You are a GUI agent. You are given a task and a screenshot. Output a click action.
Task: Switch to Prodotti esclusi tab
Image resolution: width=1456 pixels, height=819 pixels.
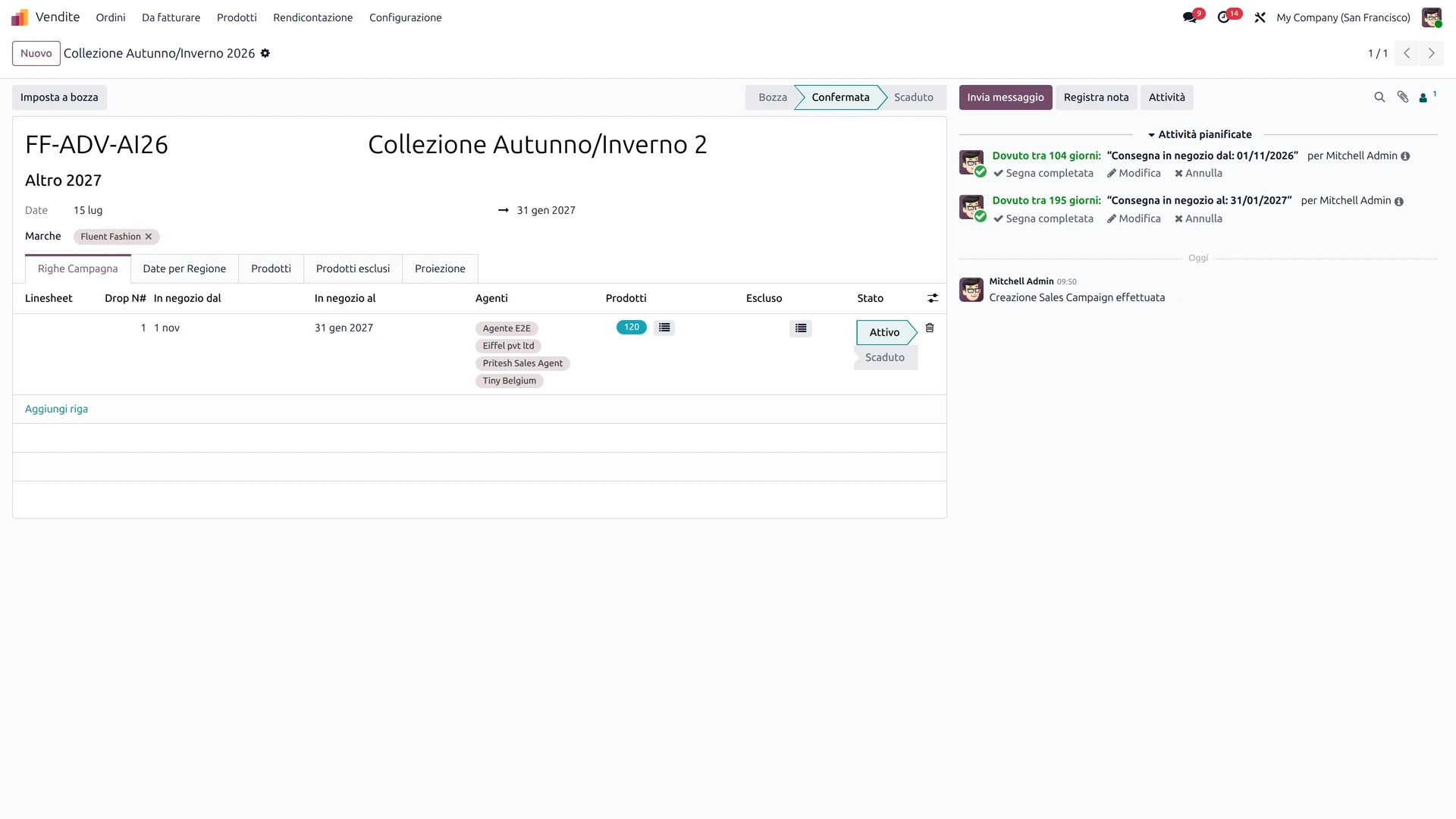coord(353,268)
